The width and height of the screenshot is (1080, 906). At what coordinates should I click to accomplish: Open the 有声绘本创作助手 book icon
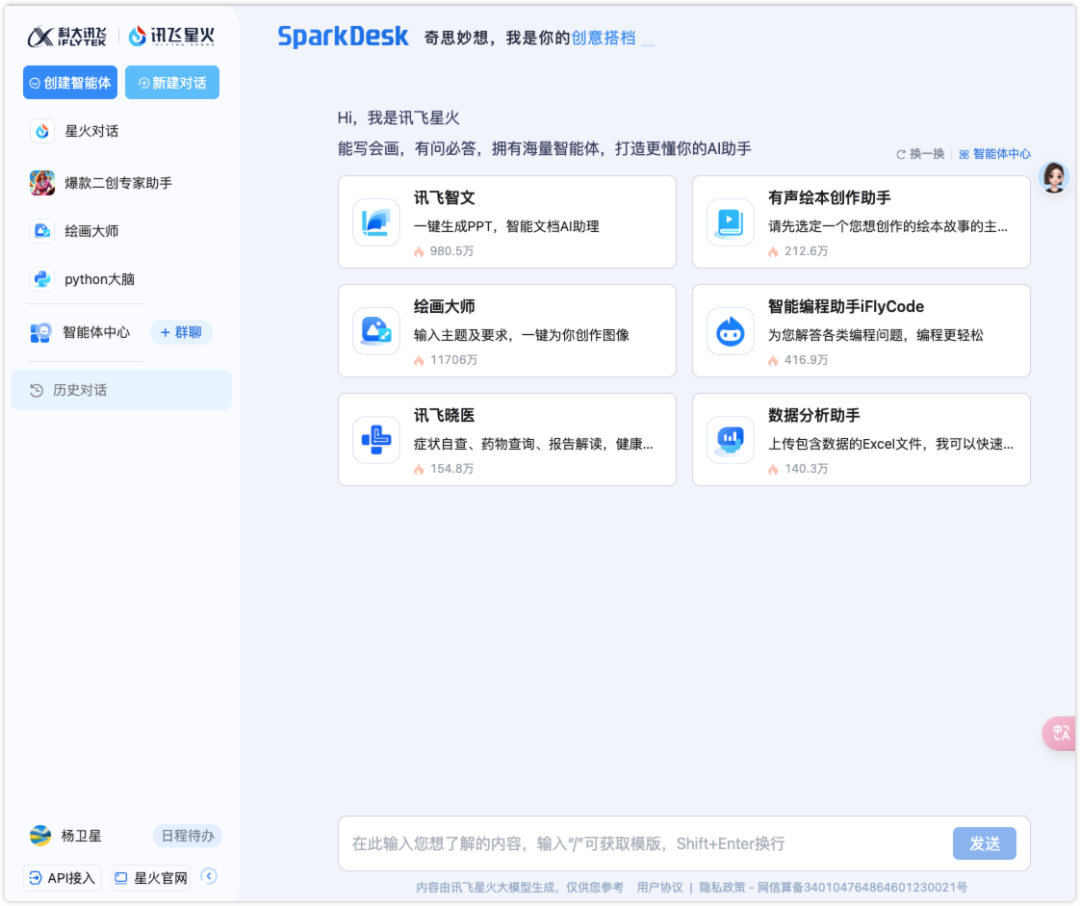[x=730, y=221]
